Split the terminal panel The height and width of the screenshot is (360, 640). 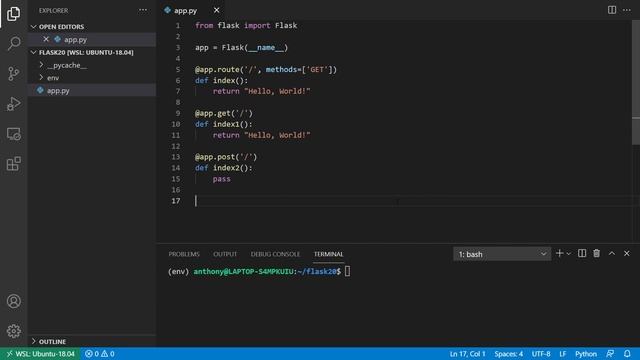pyautogui.click(x=582, y=253)
